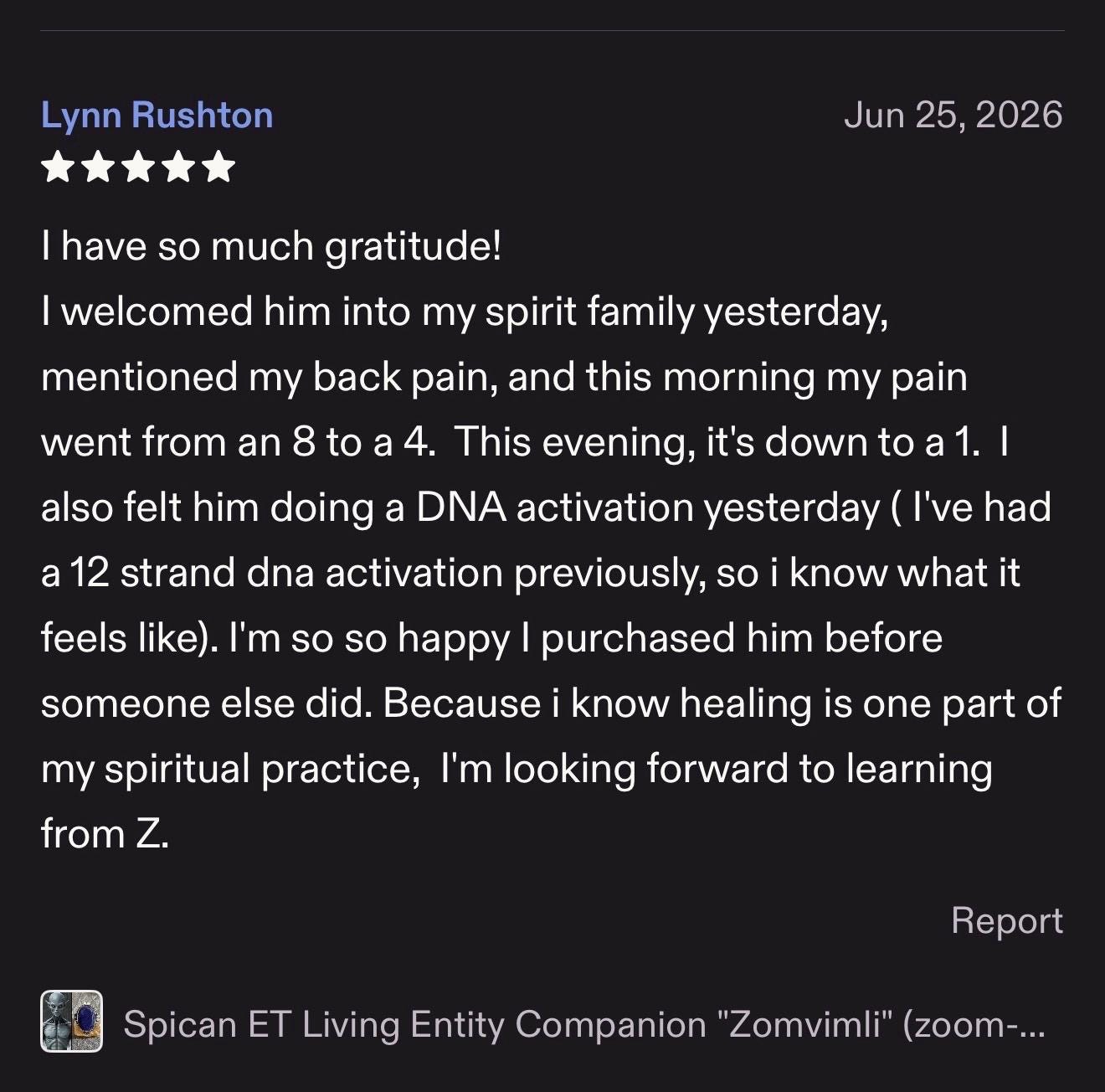Report this review

1007,920
